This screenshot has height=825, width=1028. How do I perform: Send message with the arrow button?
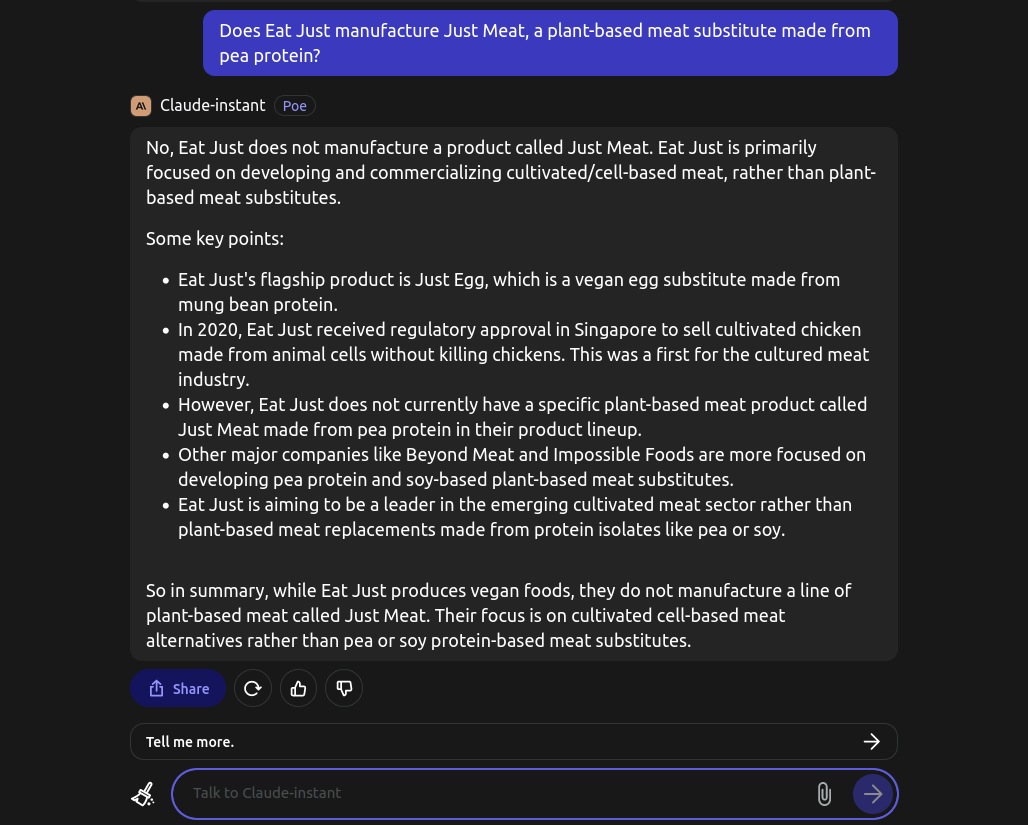tap(873, 794)
